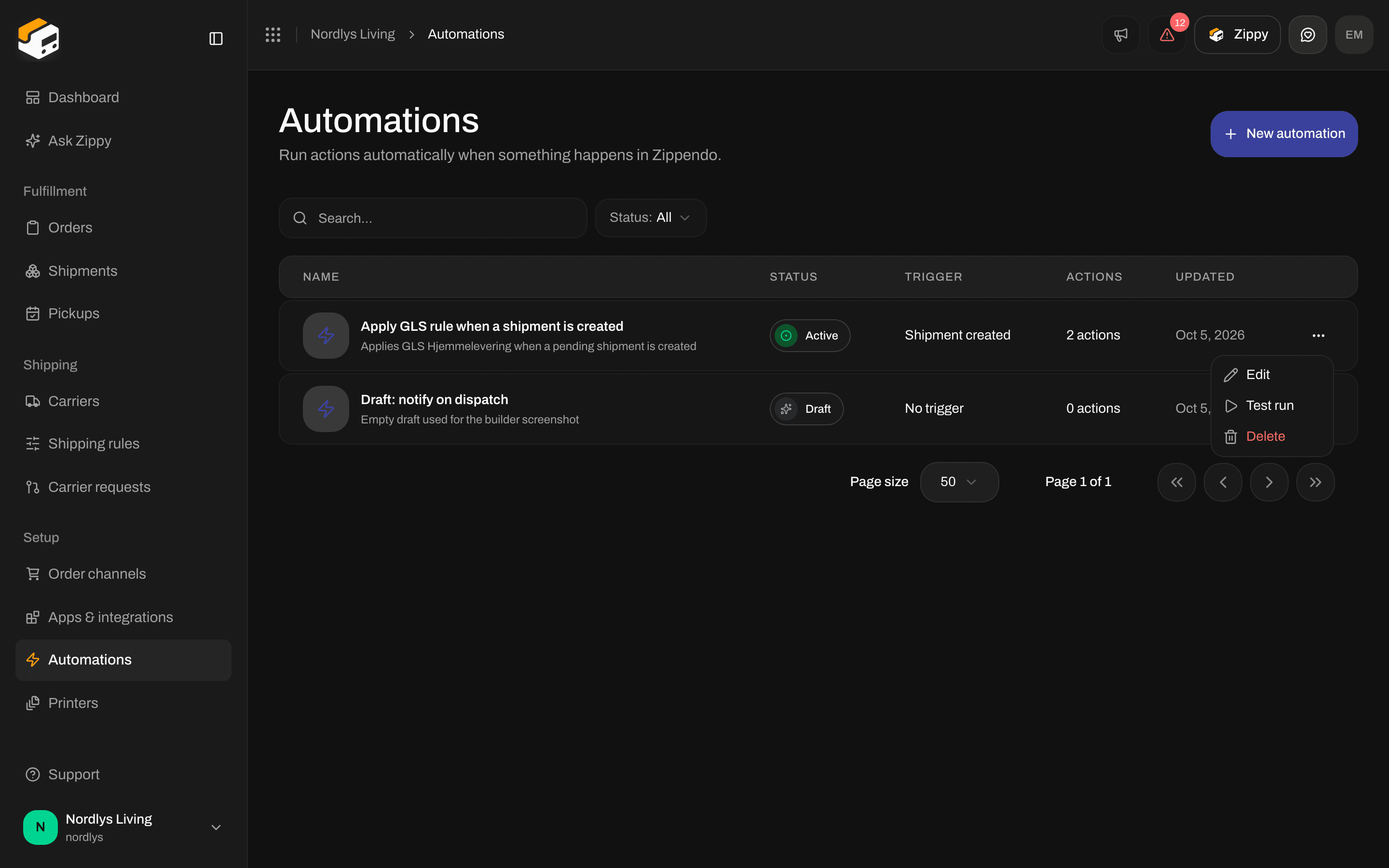
Task: Open Carrier requests in the sidebar
Action: point(123,487)
